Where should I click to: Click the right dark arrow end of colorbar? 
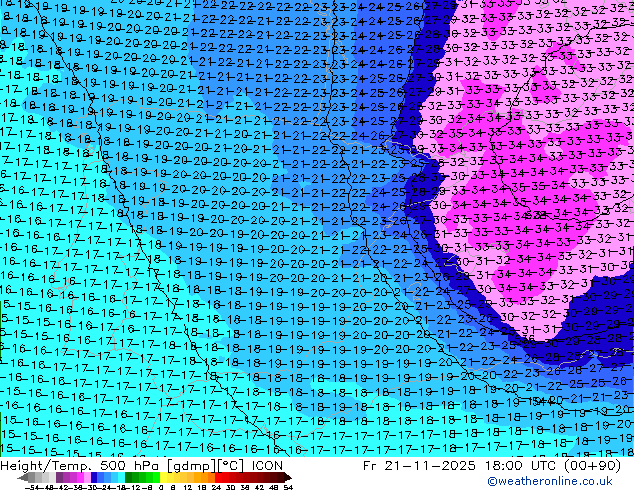[x=287, y=477]
